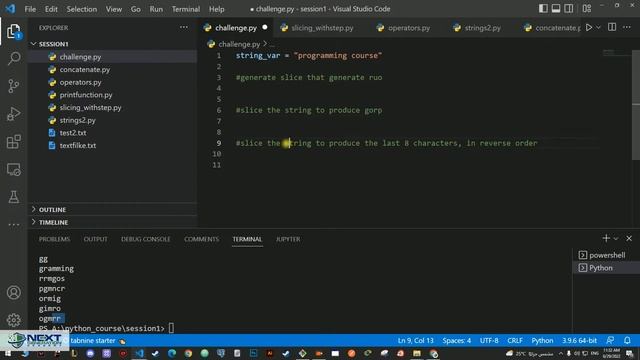640x360 pixels.
Task: Toggle the secondary side bar layout
Action: point(569,9)
